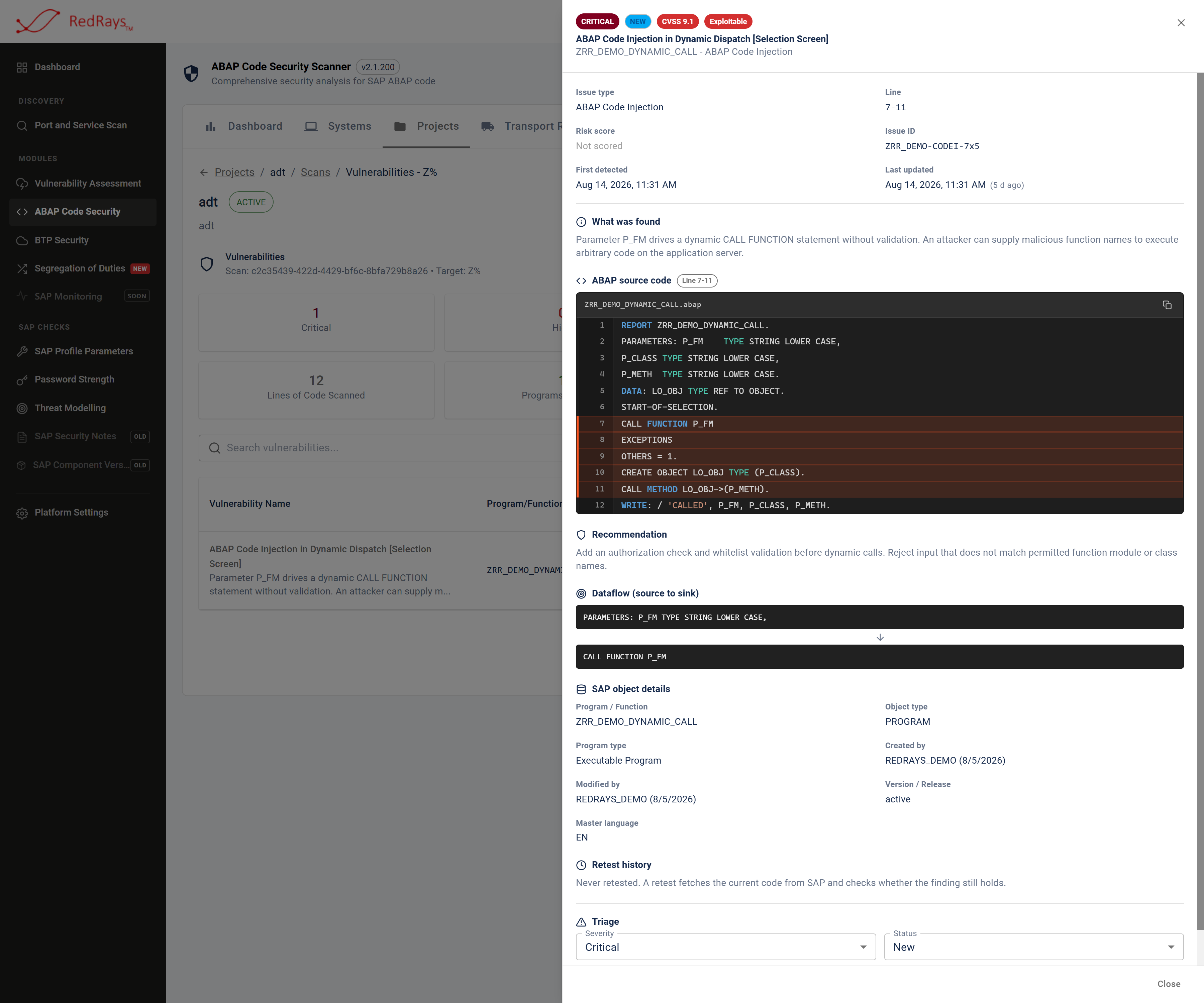This screenshot has height=1003, width=1204.
Task: Click the Vulnerability Name column header
Action: (250, 504)
